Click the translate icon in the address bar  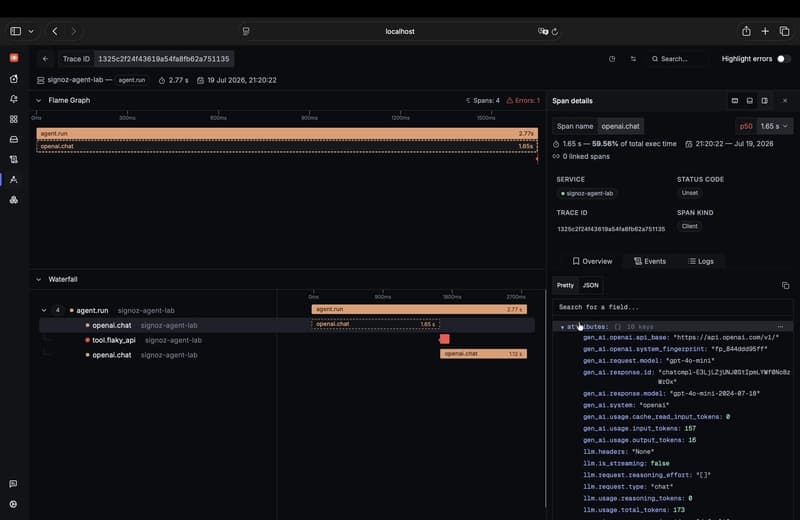tap(542, 31)
